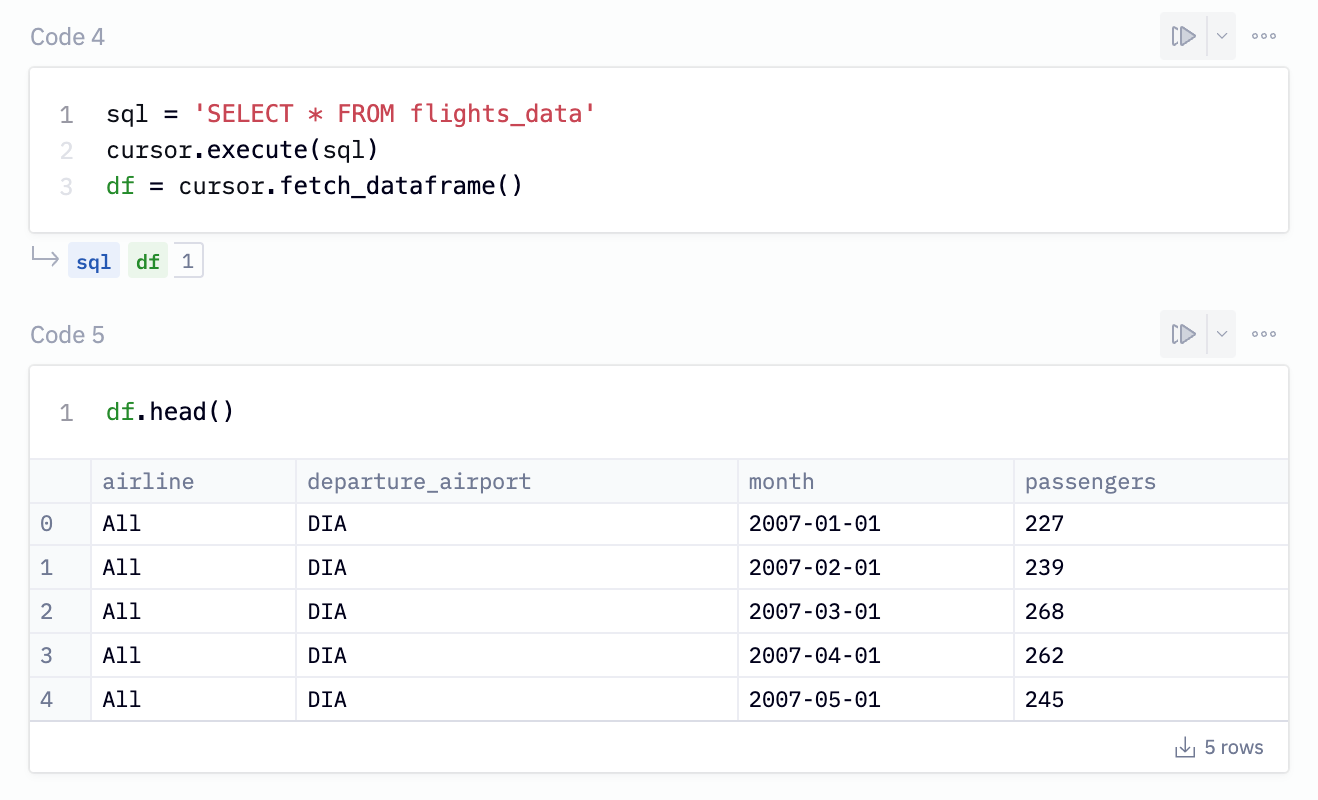The width and height of the screenshot is (1318, 800).
Task: Run the Code 5 cell
Action: pos(1183,334)
